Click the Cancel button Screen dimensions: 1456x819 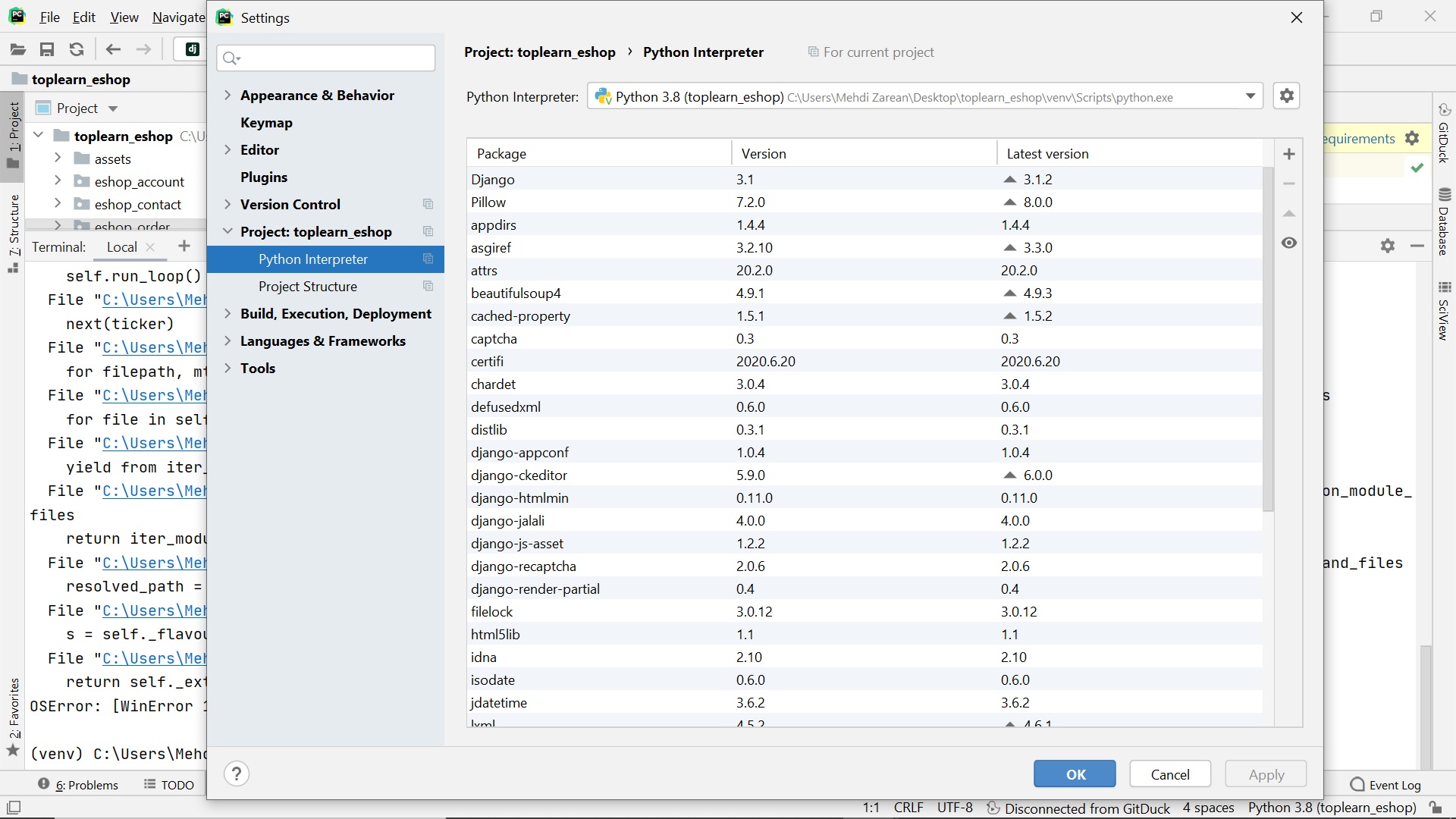1169,773
